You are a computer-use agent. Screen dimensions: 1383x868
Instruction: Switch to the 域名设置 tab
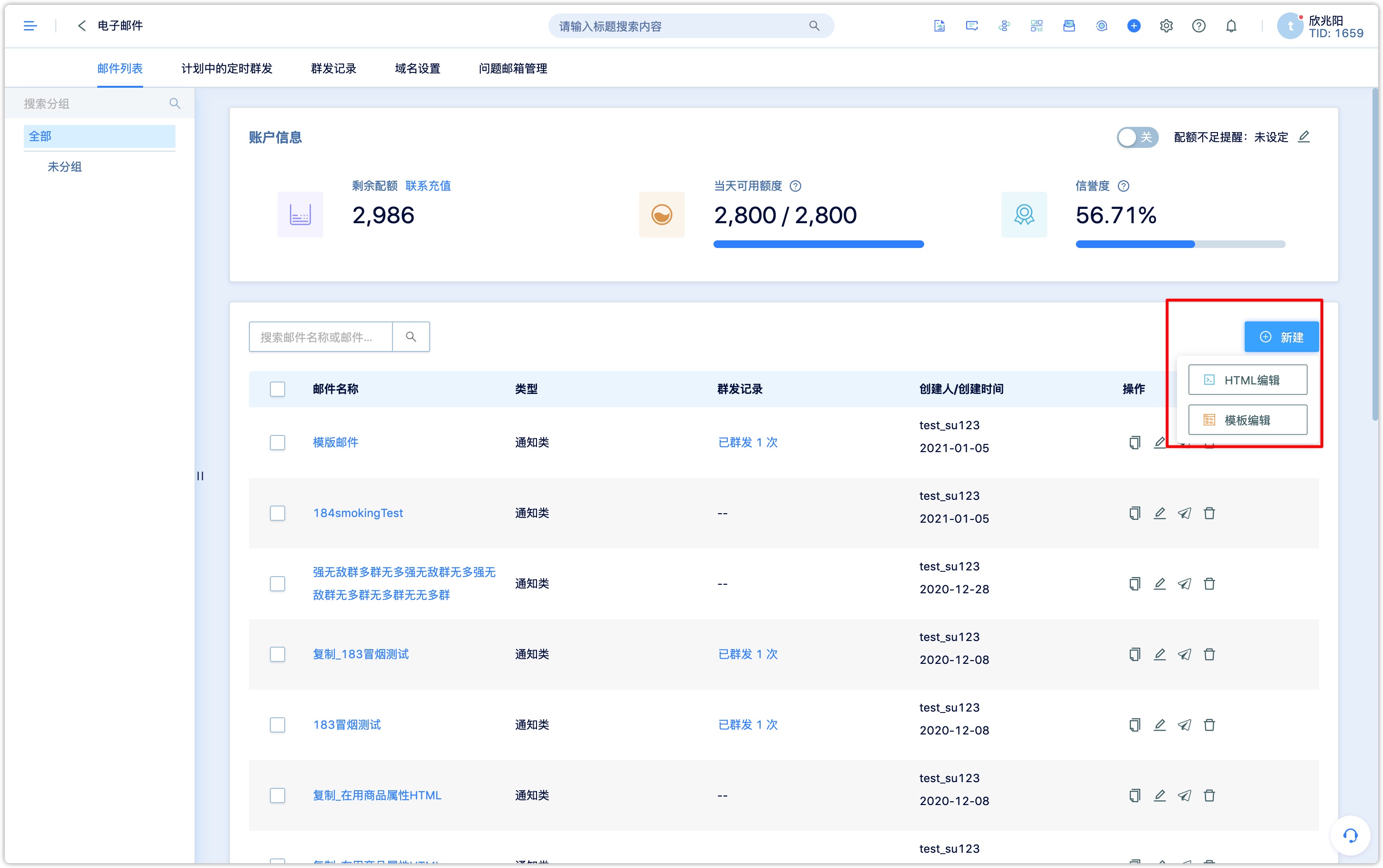pos(417,68)
